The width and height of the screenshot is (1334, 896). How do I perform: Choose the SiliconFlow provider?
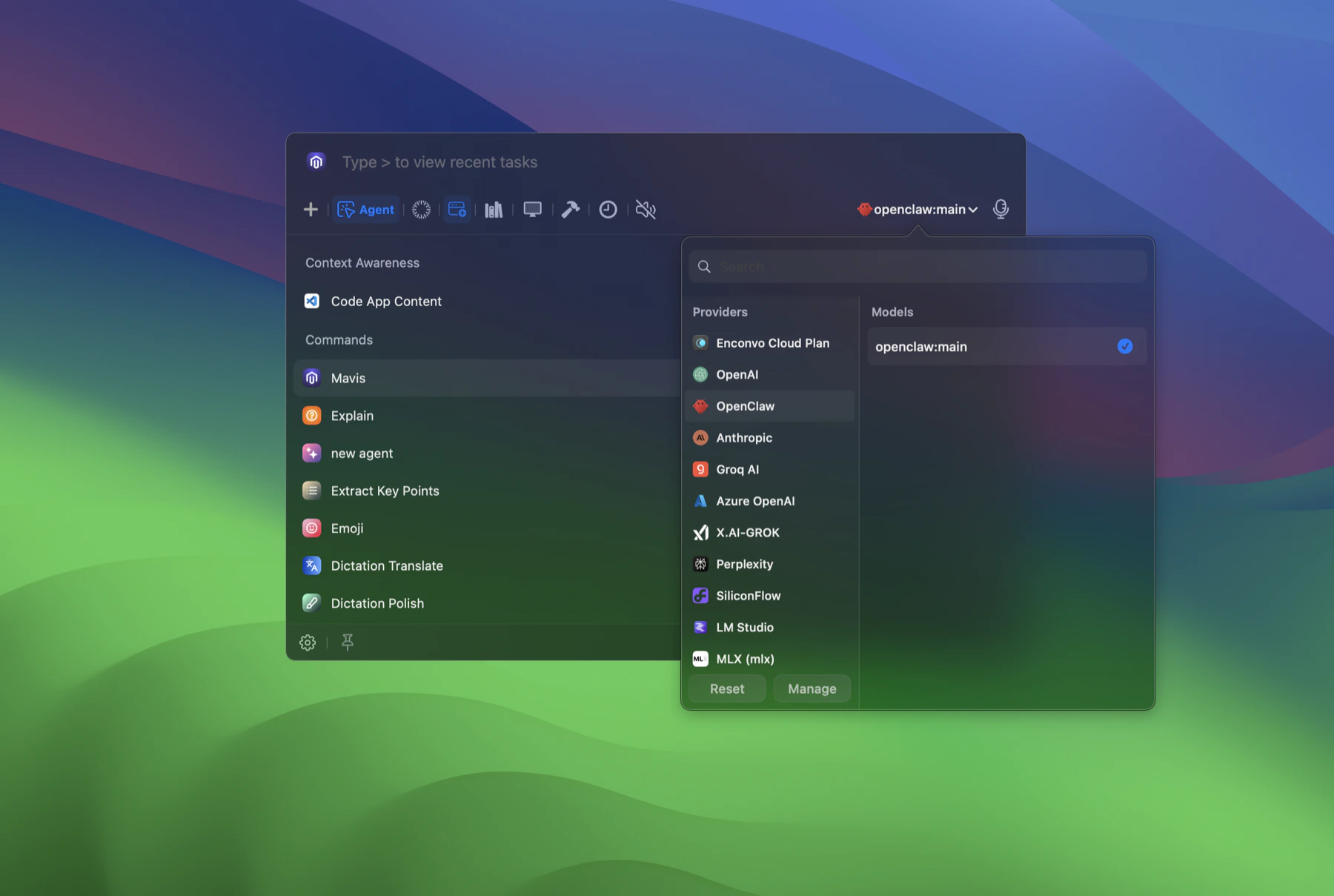point(770,596)
